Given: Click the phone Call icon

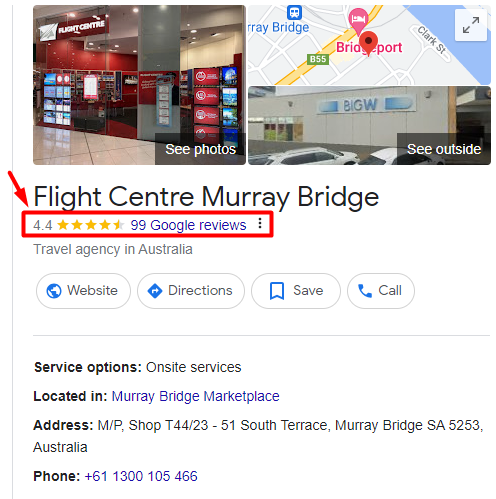Looking at the screenshot, I should pos(365,291).
